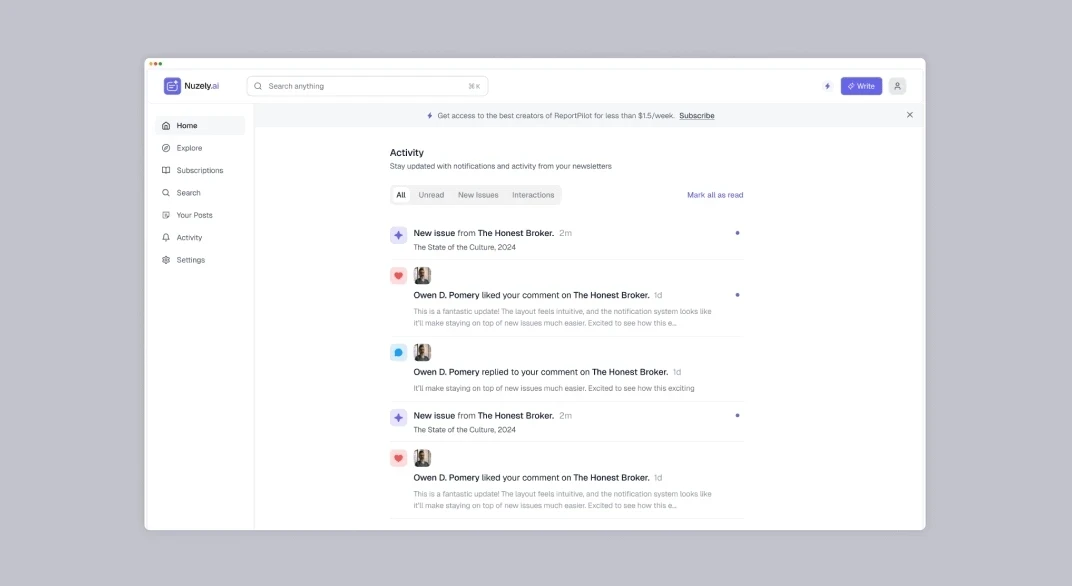Switch to the Interactions tab
Screen dimensions: 1072x586
tap(533, 195)
